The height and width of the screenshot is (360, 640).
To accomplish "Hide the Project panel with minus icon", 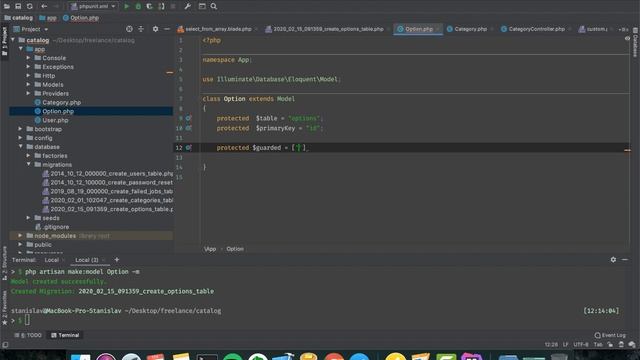I will (x=167, y=29).
